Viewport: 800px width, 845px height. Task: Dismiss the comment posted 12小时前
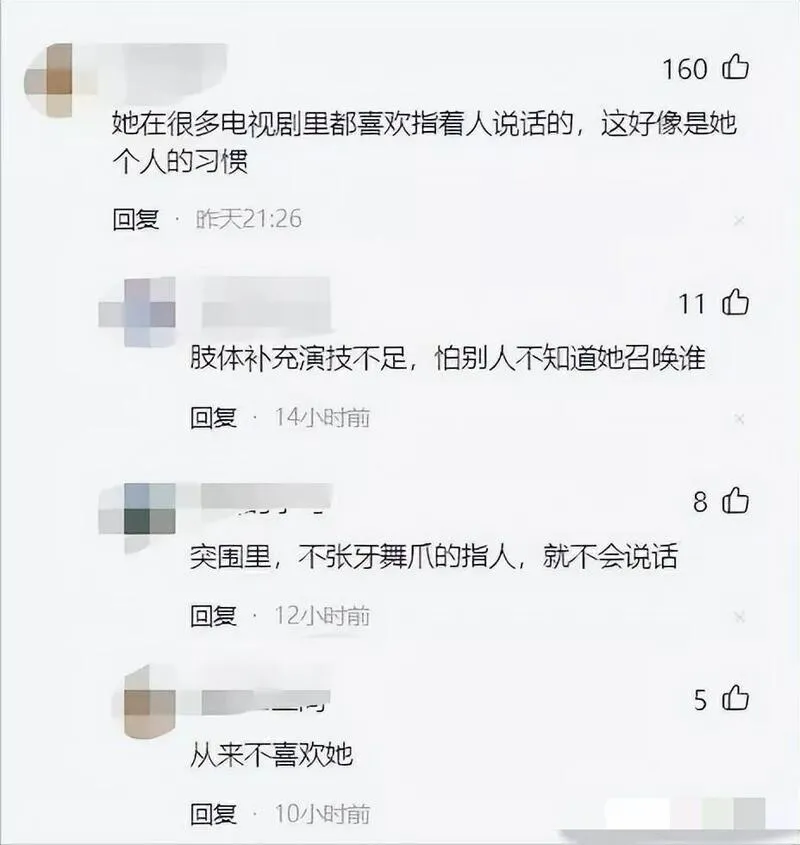(x=739, y=617)
